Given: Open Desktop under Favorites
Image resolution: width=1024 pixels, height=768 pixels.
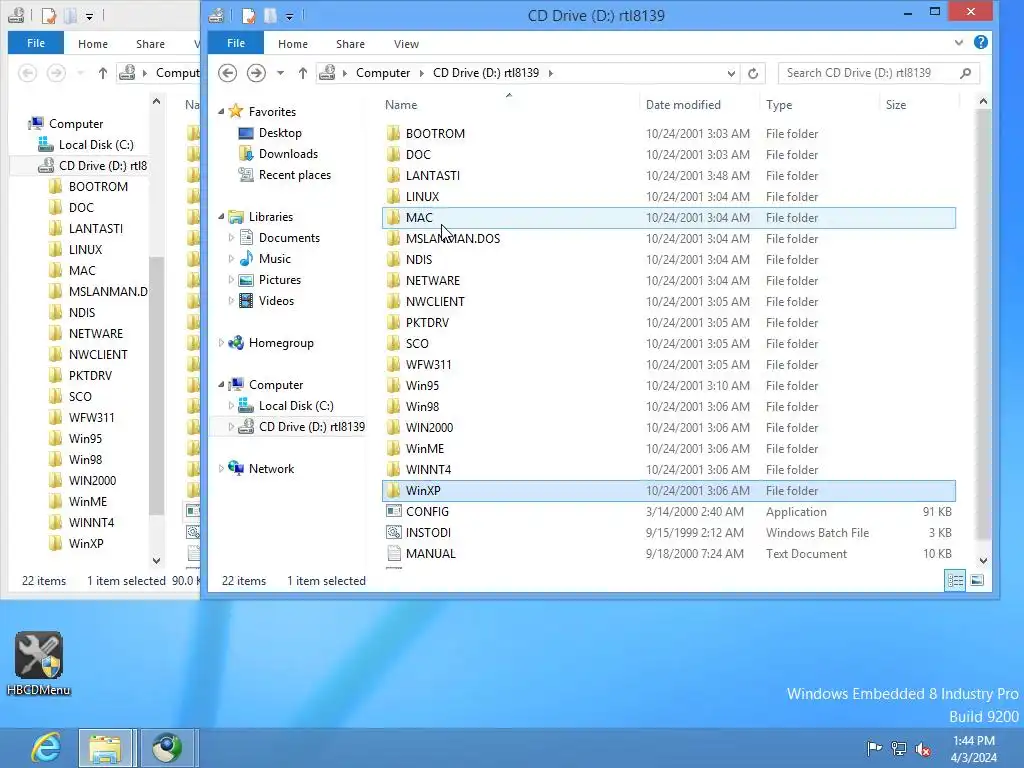Looking at the screenshot, I should (280, 133).
